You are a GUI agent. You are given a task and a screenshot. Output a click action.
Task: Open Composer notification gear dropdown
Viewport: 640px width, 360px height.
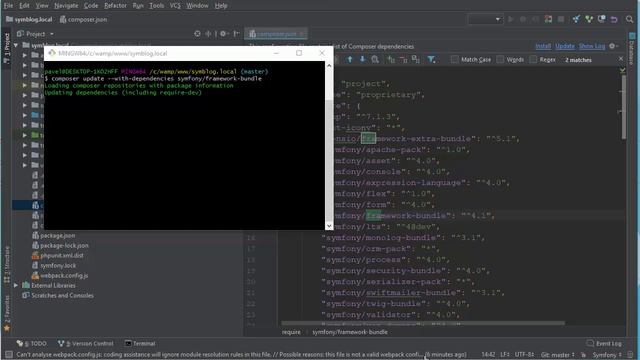pos(613,46)
